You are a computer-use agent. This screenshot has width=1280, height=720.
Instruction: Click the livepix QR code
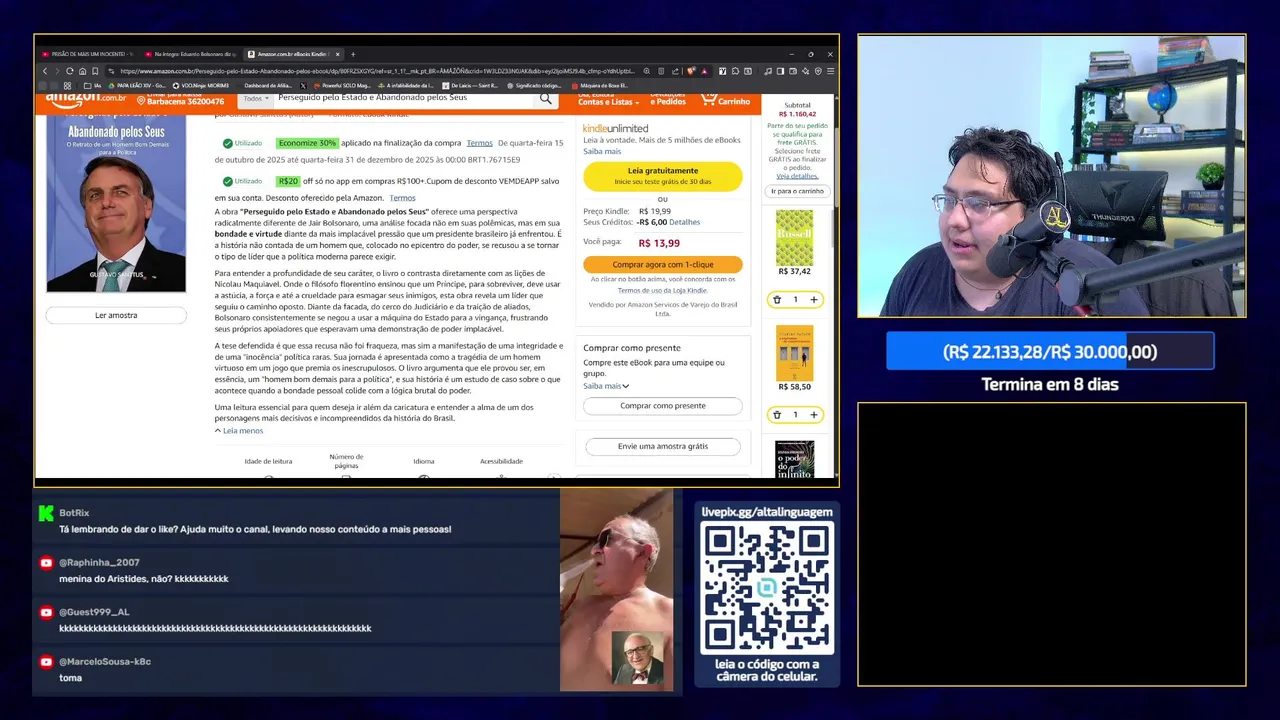pos(767,588)
